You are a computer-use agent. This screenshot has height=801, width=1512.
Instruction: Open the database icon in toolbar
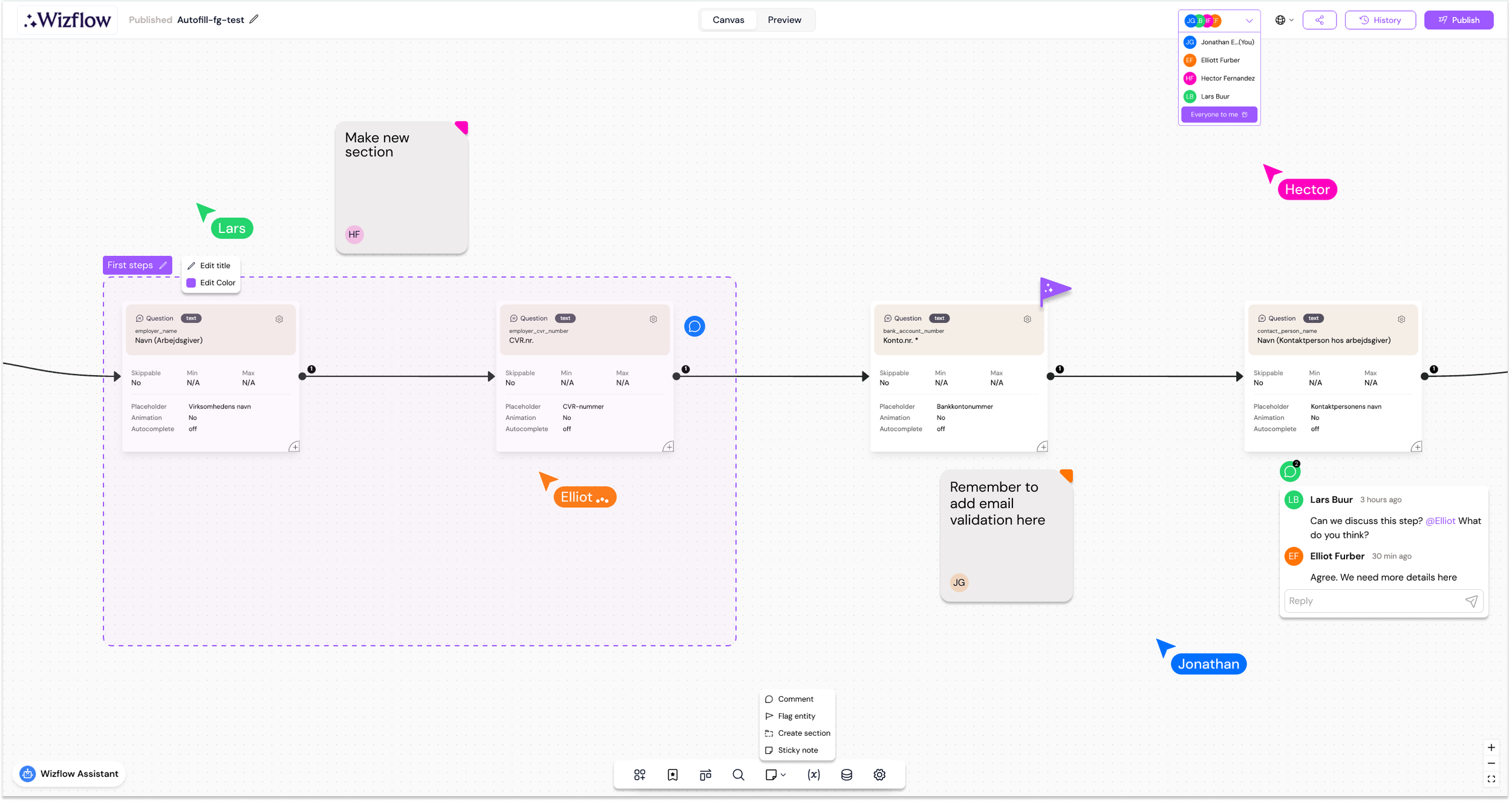[x=847, y=775]
